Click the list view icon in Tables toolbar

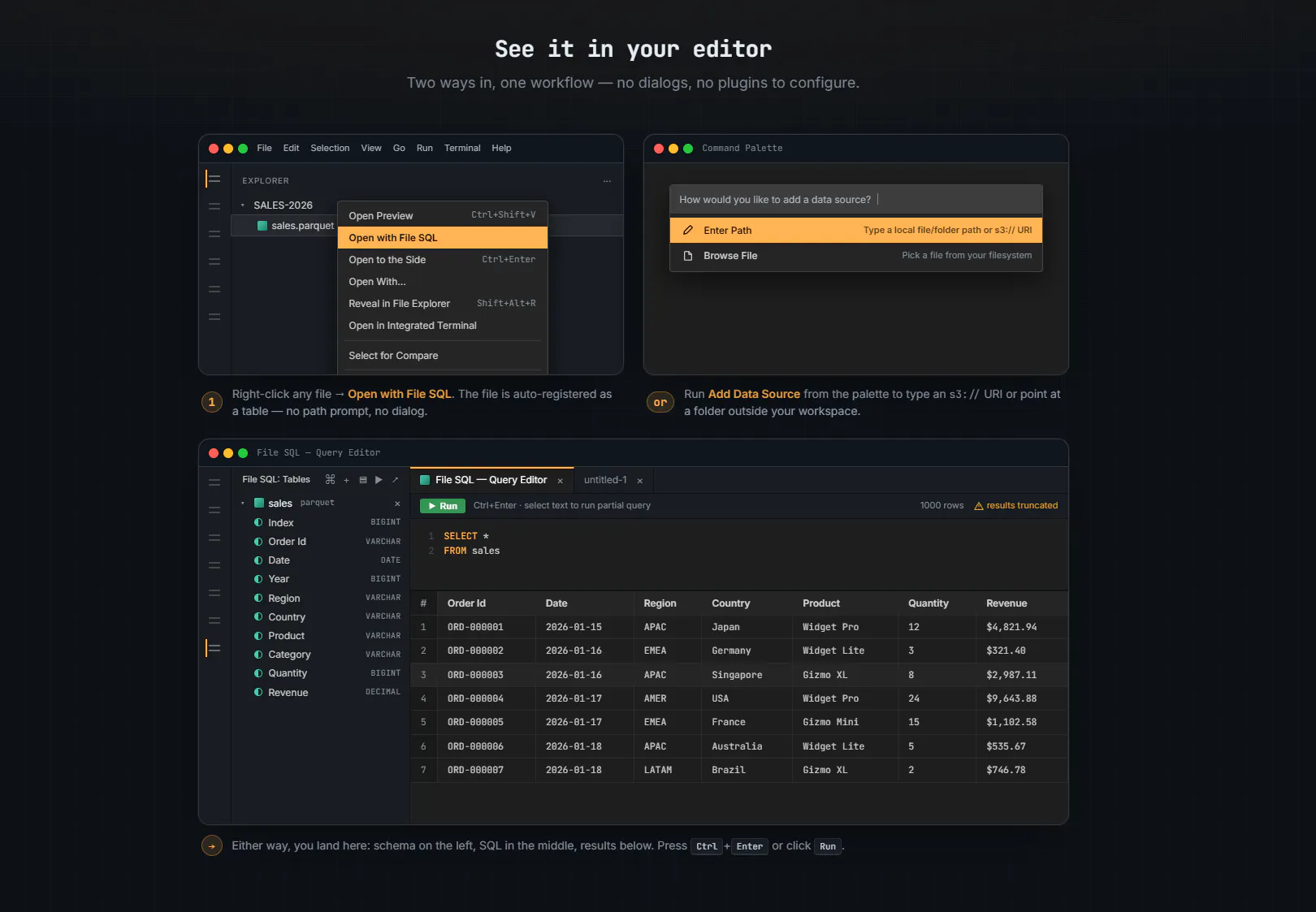click(x=363, y=480)
